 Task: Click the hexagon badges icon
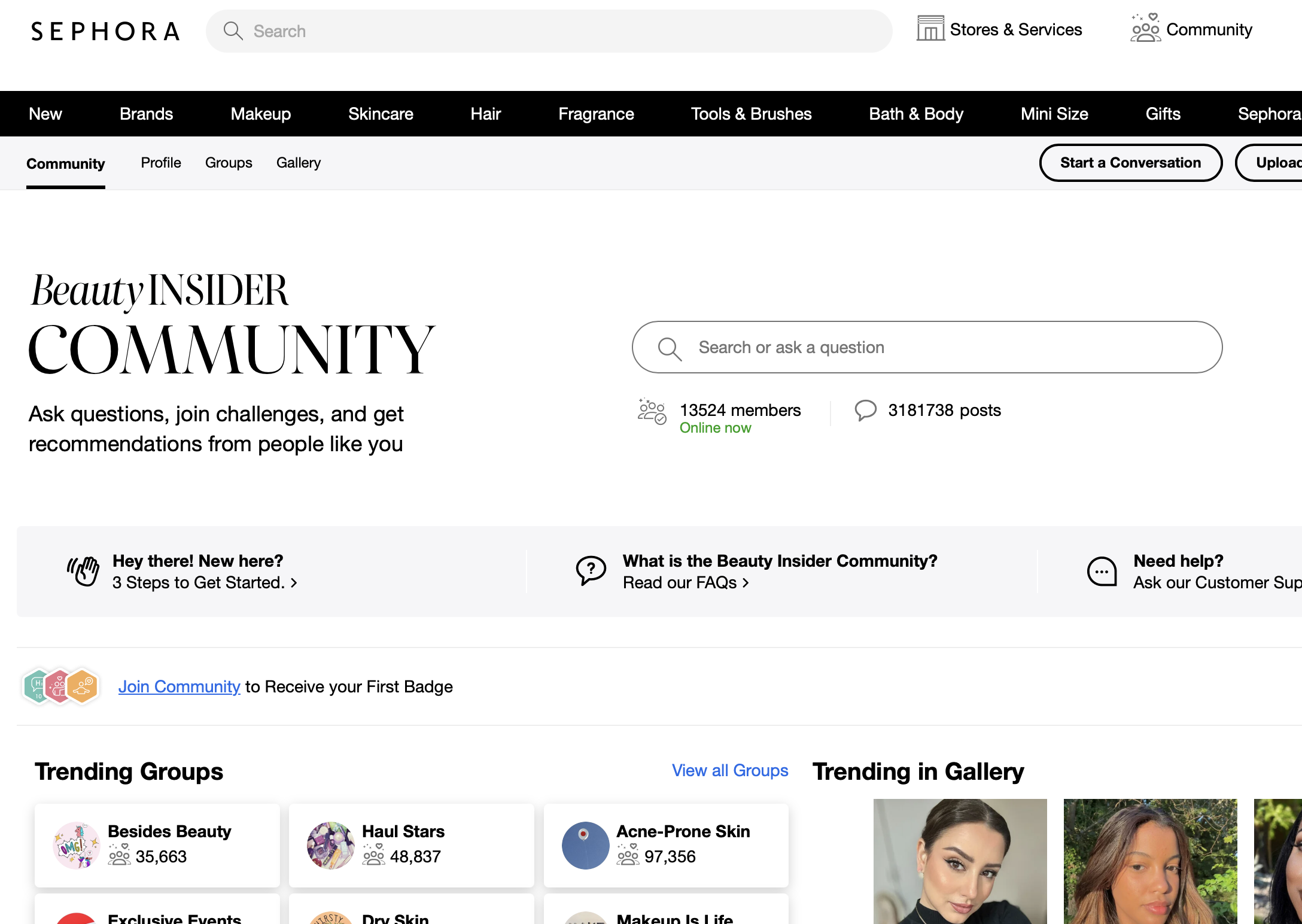60,686
